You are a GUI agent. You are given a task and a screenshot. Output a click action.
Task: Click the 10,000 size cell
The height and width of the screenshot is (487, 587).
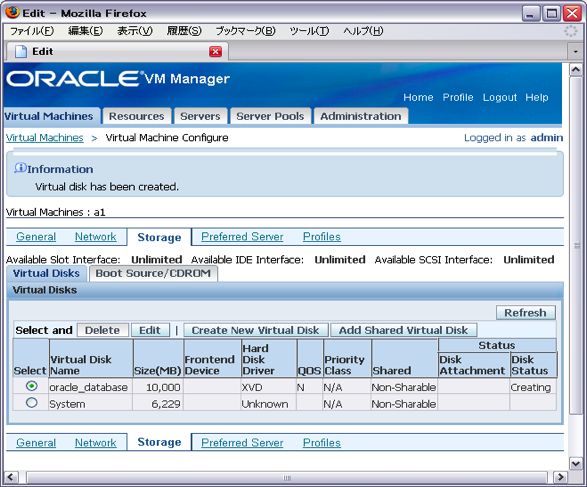158,387
